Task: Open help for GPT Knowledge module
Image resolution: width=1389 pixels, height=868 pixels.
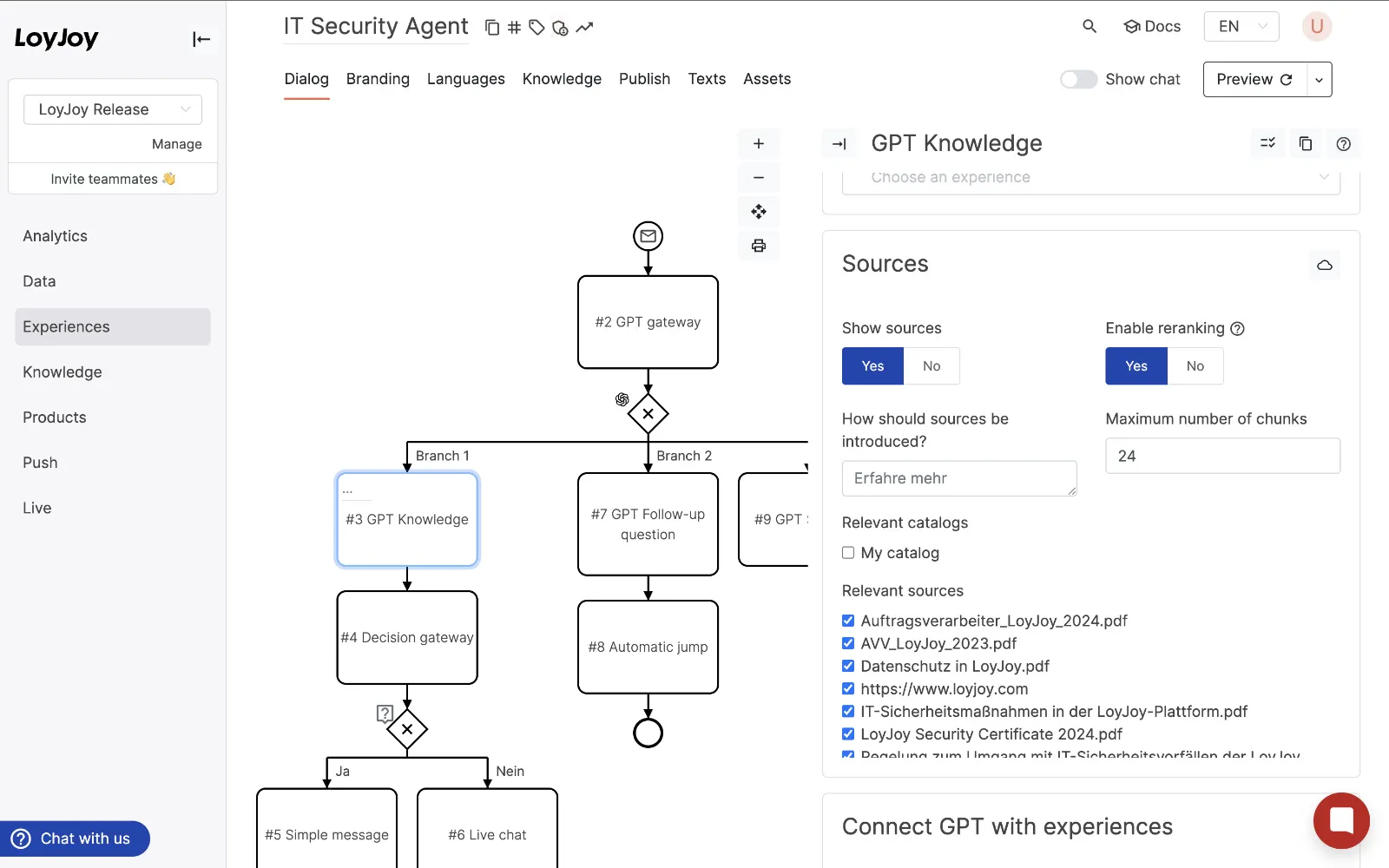Action: (1343, 144)
